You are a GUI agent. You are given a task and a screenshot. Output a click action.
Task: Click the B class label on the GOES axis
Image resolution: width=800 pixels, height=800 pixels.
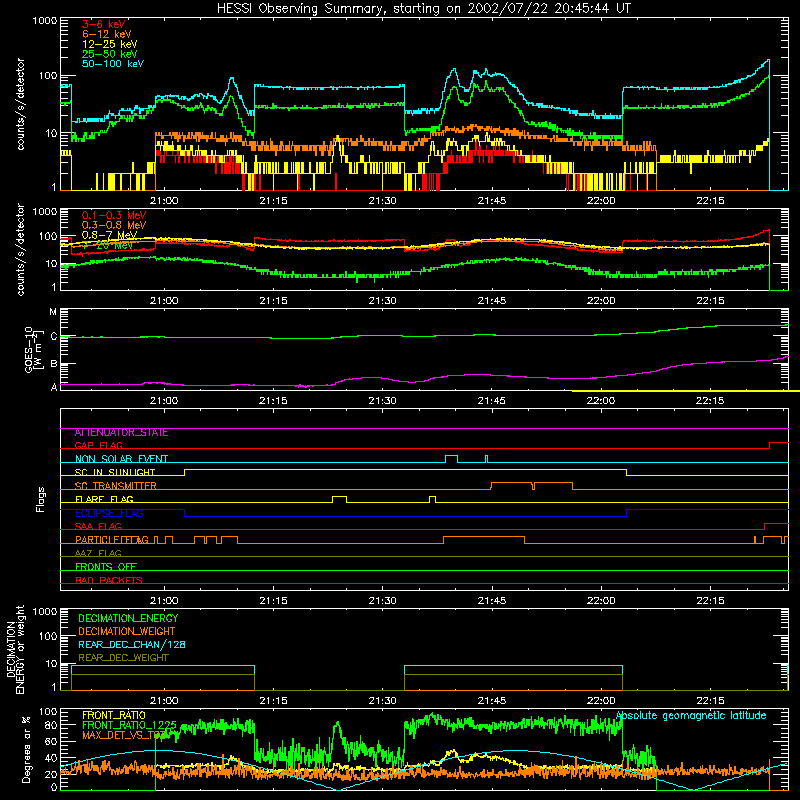coord(54,364)
